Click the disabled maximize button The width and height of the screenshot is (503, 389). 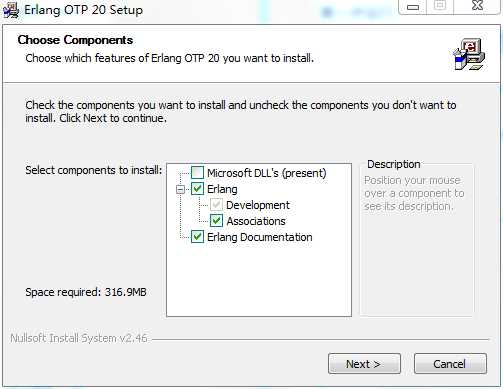(440, 6)
